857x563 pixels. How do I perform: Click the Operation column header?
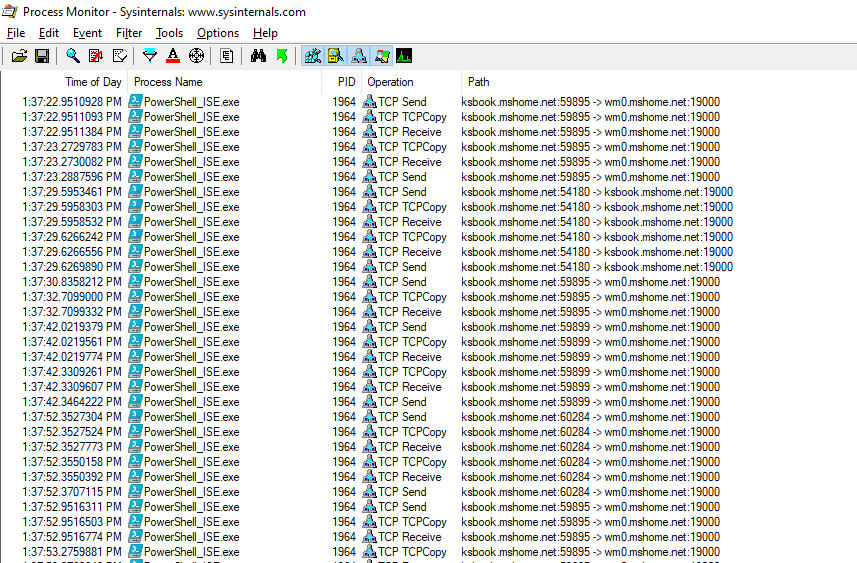click(412, 82)
